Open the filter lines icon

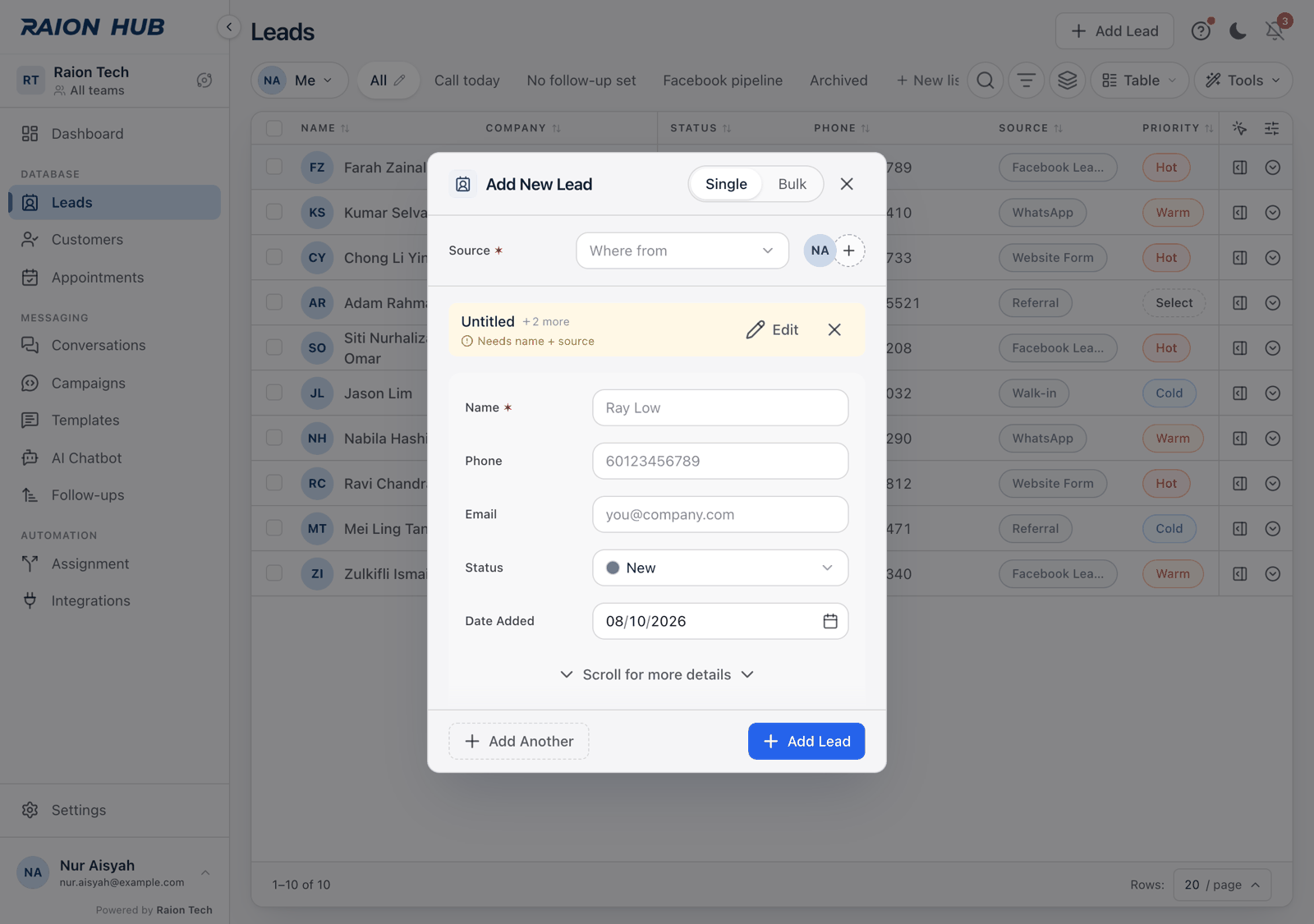[x=1027, y=80]
